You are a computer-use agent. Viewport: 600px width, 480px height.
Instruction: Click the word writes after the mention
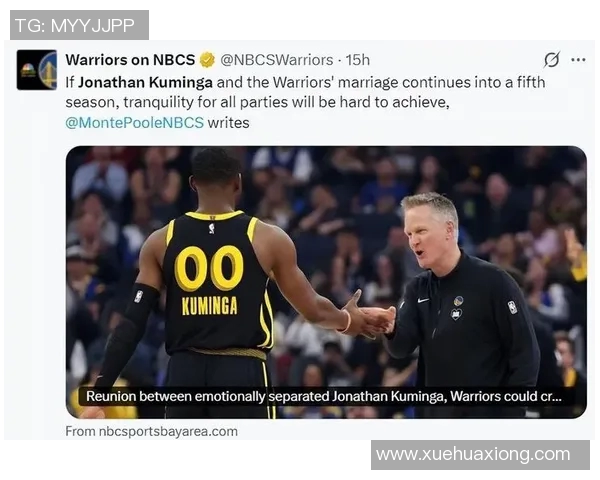(x=228, y=123)
